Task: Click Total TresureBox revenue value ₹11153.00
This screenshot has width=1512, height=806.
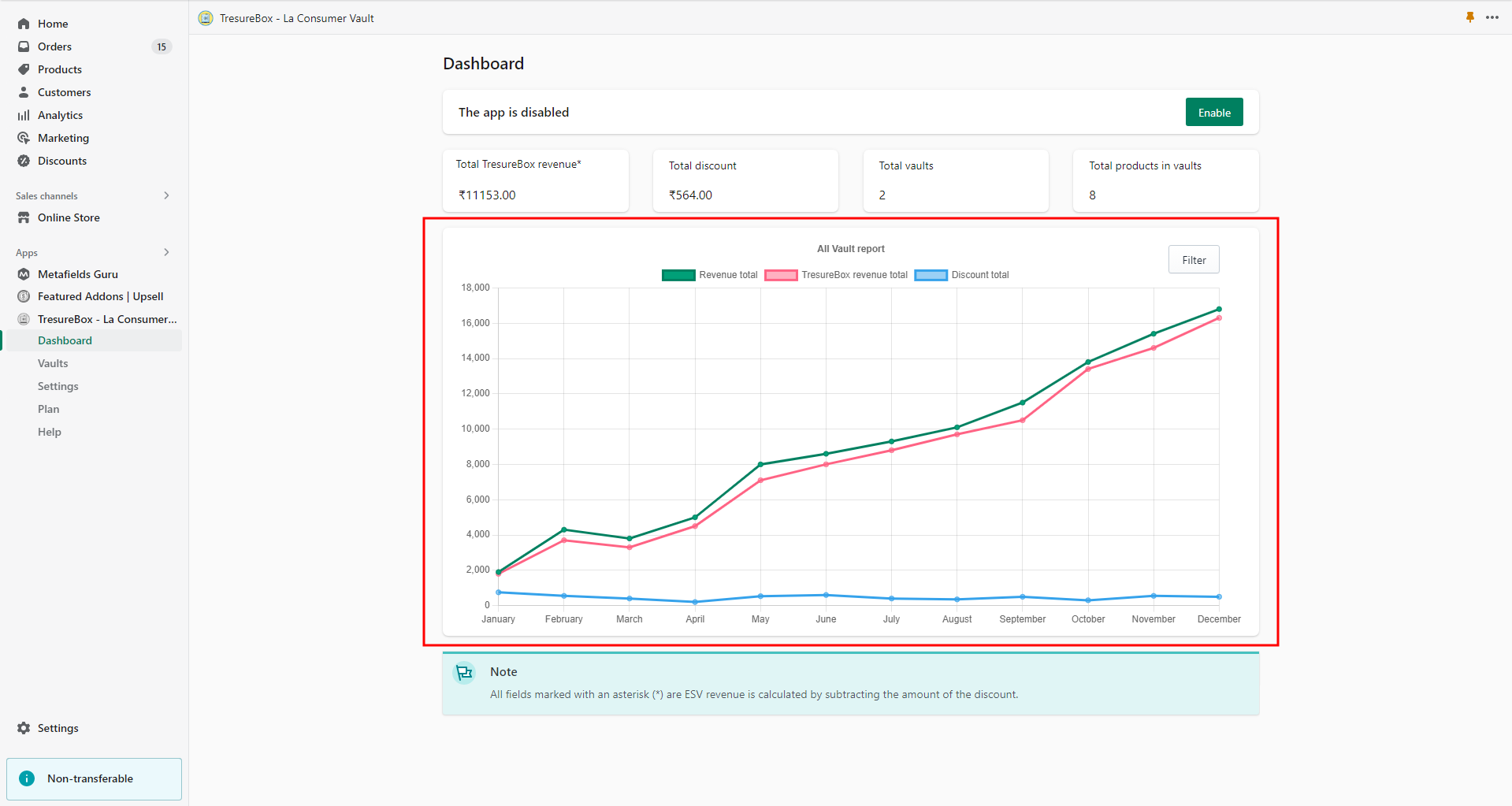Action: (487, 195)
